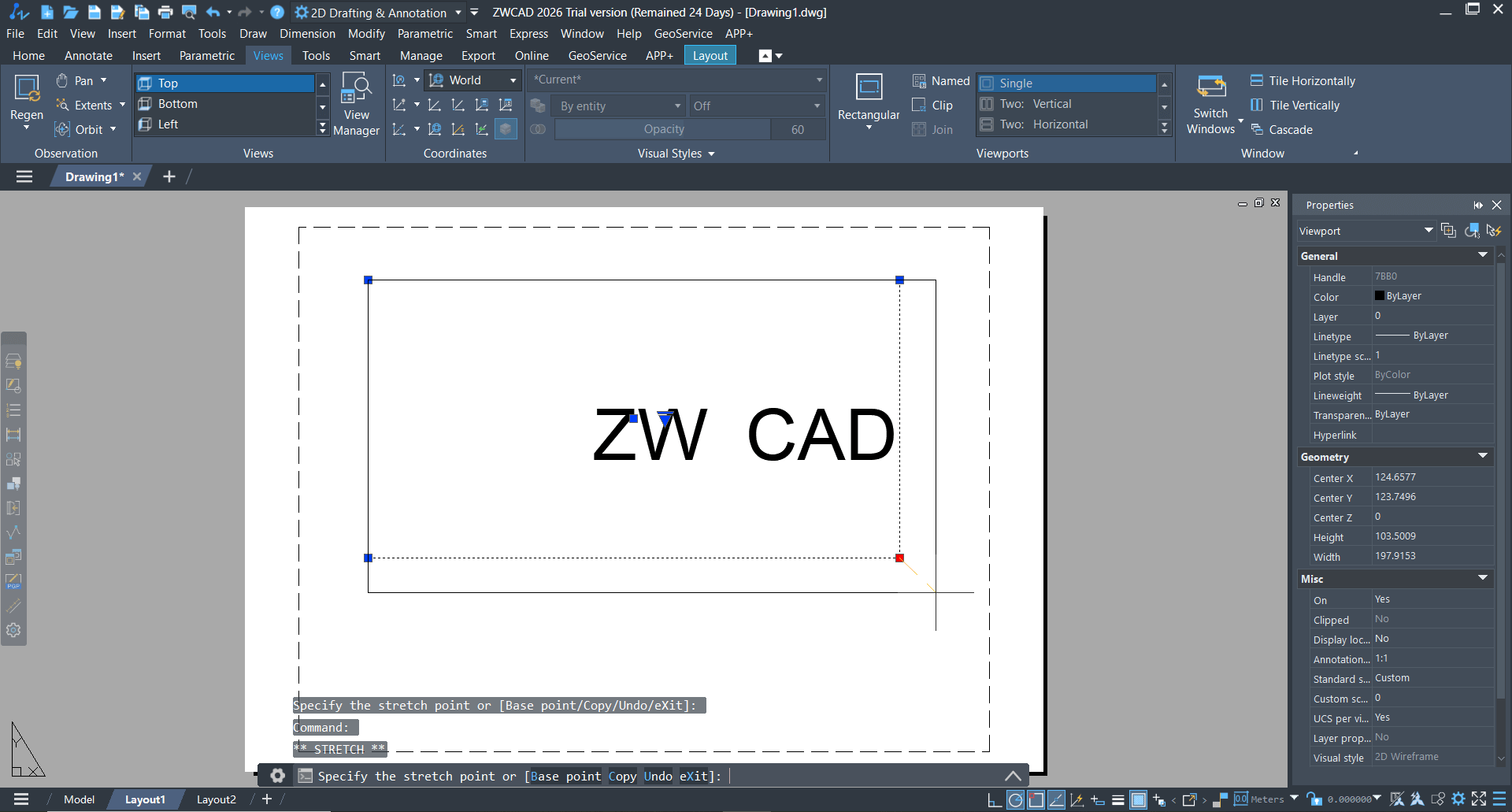Click the Save As icon
1512x812 pixels.
pos(118,12)
